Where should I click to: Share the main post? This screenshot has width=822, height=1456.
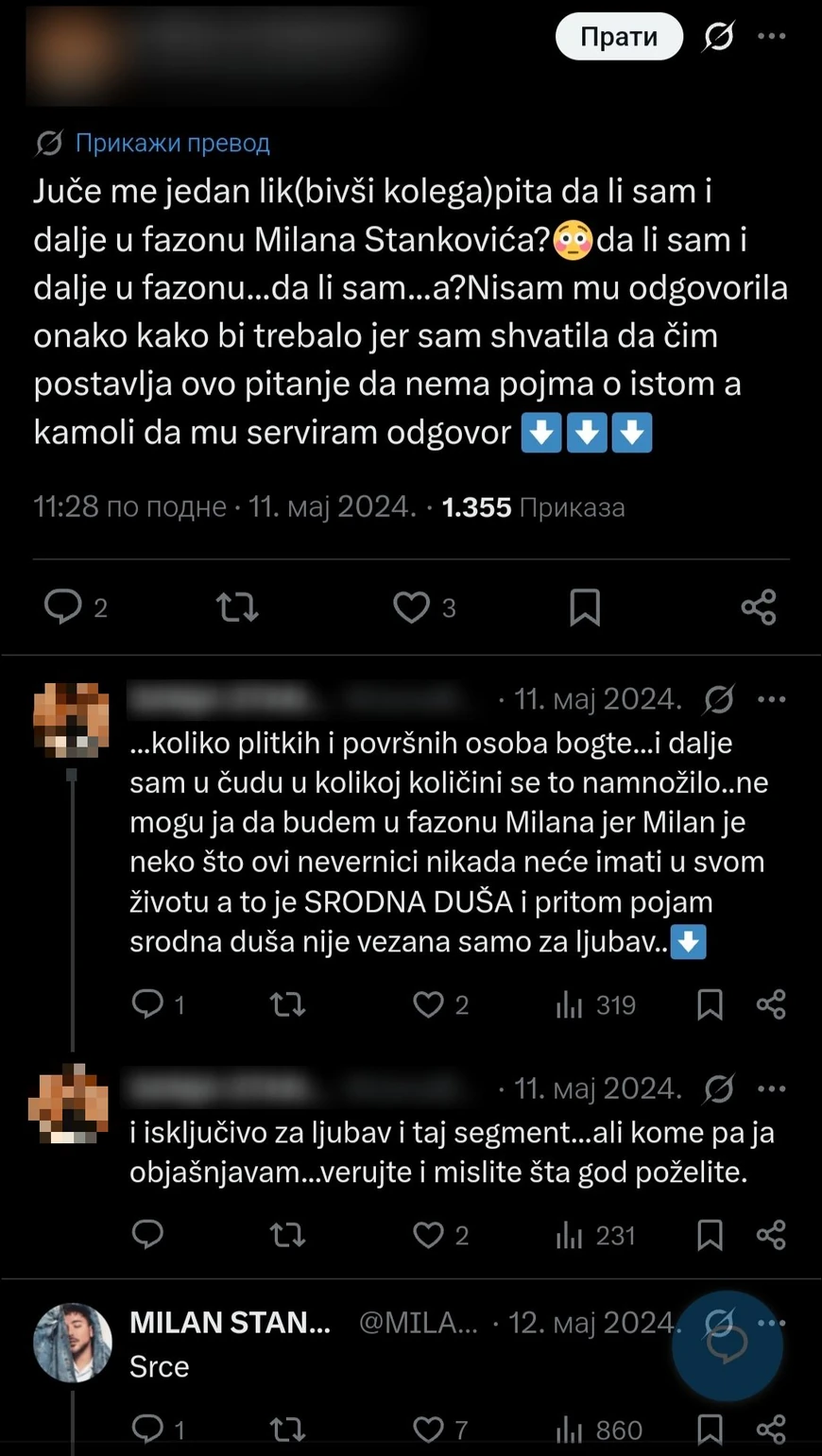point(759,608)
